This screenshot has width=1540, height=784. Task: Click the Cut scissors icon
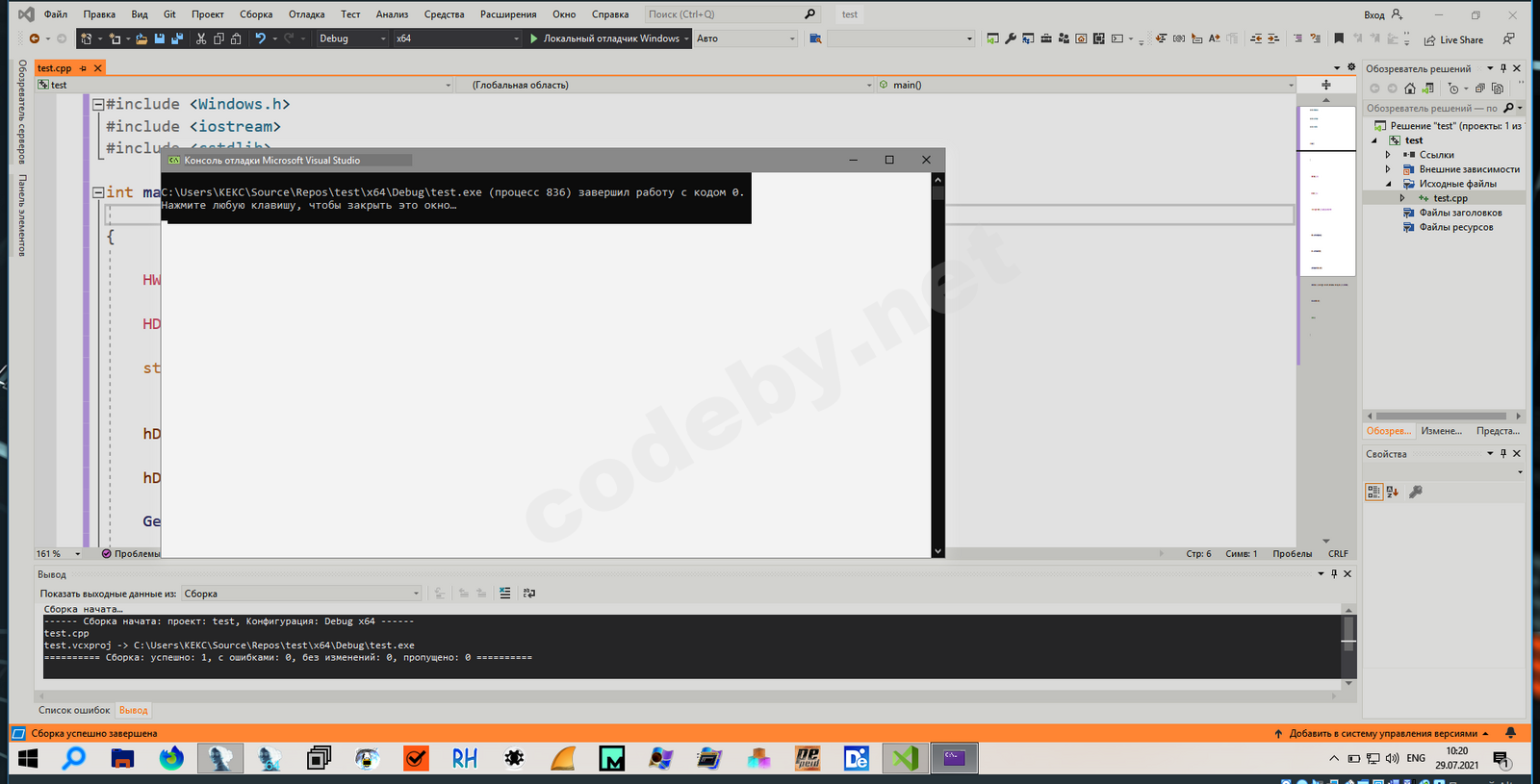coord(201,38)
